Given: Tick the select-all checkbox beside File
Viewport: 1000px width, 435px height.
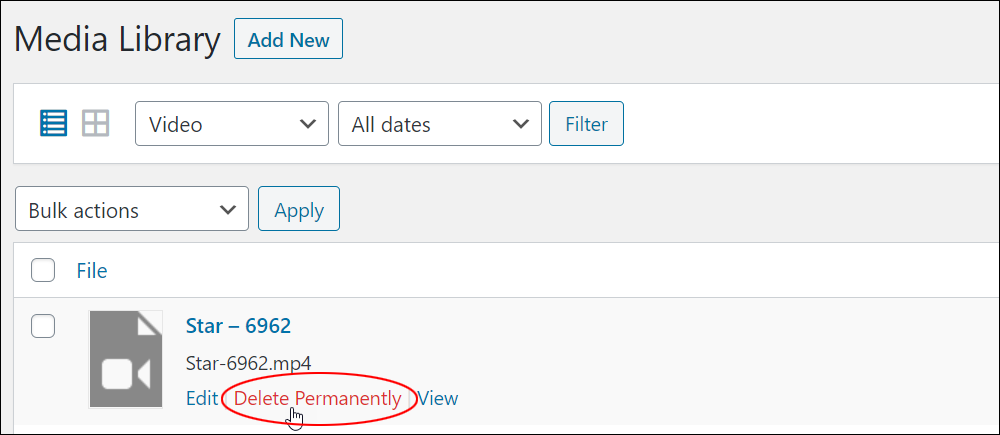Looking at the screenshot, I should click(x=43, y=270).
